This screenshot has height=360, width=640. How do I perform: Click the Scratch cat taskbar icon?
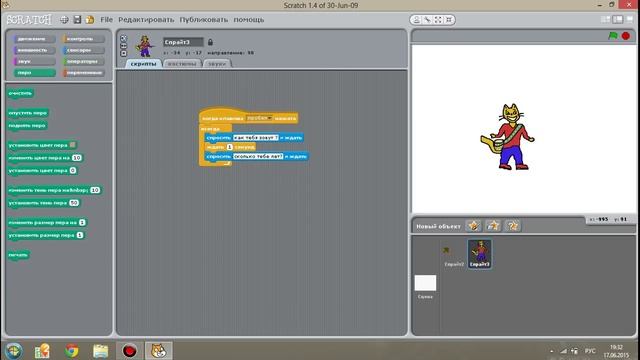click(158, 351)
